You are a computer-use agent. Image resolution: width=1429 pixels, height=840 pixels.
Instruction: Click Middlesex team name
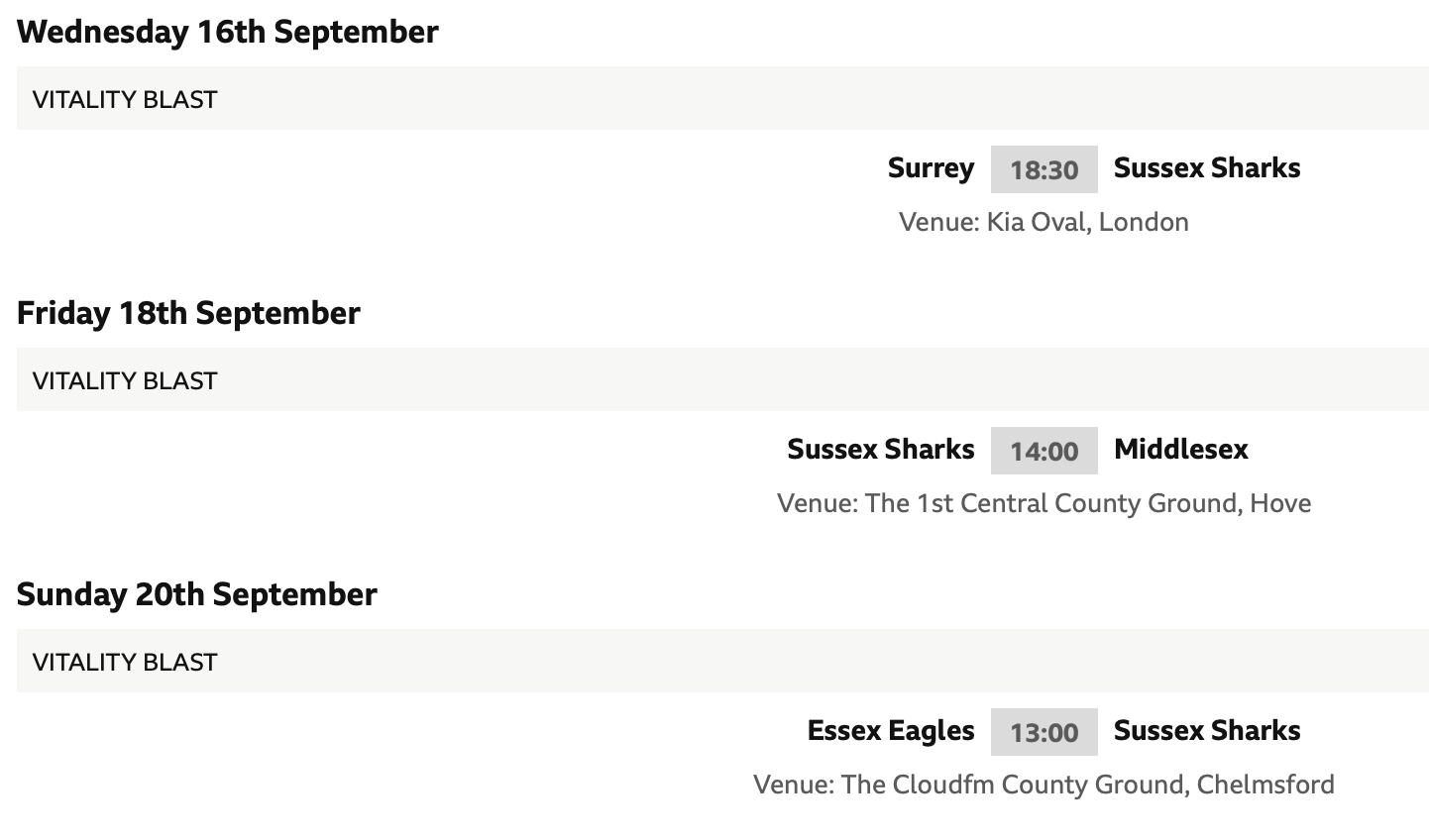click(1181, 449)
